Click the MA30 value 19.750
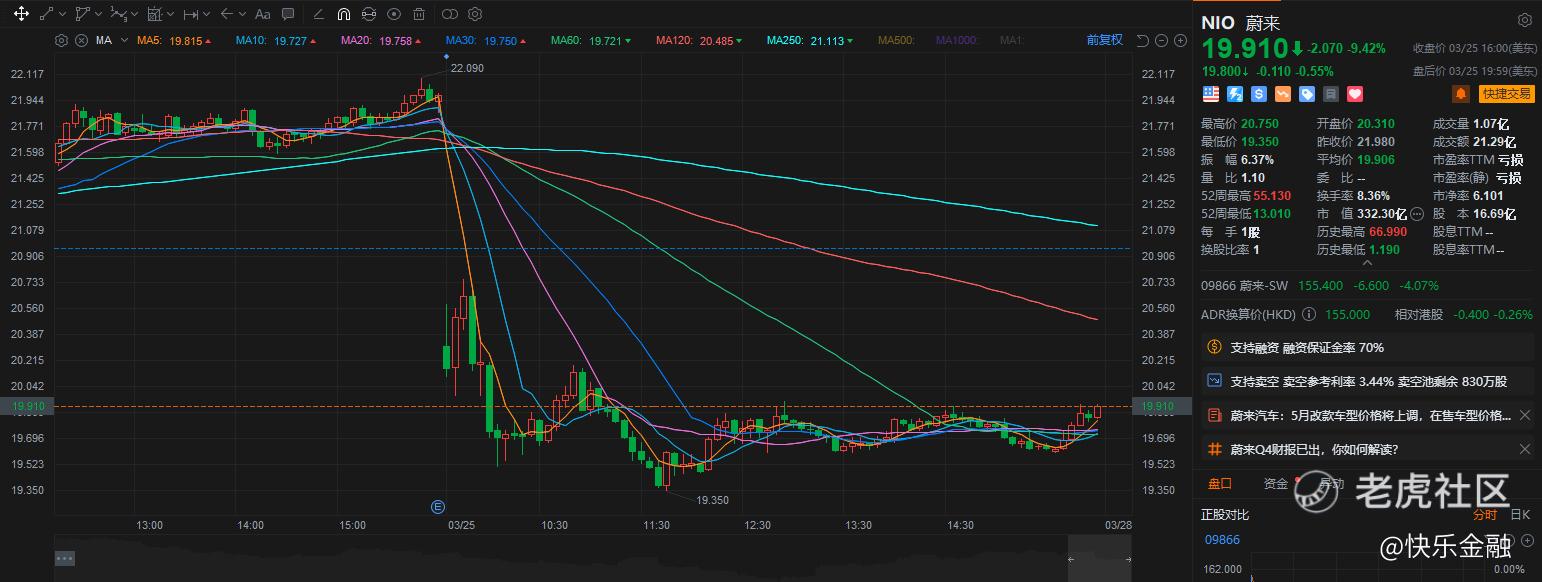 [500, 40]
